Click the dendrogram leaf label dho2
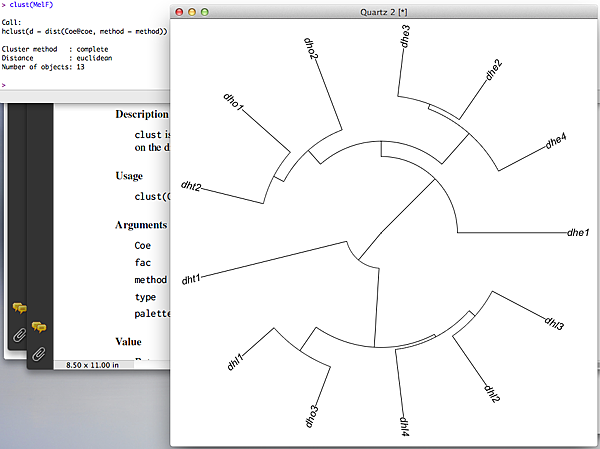The image size is (600, 449). (311, 49)
